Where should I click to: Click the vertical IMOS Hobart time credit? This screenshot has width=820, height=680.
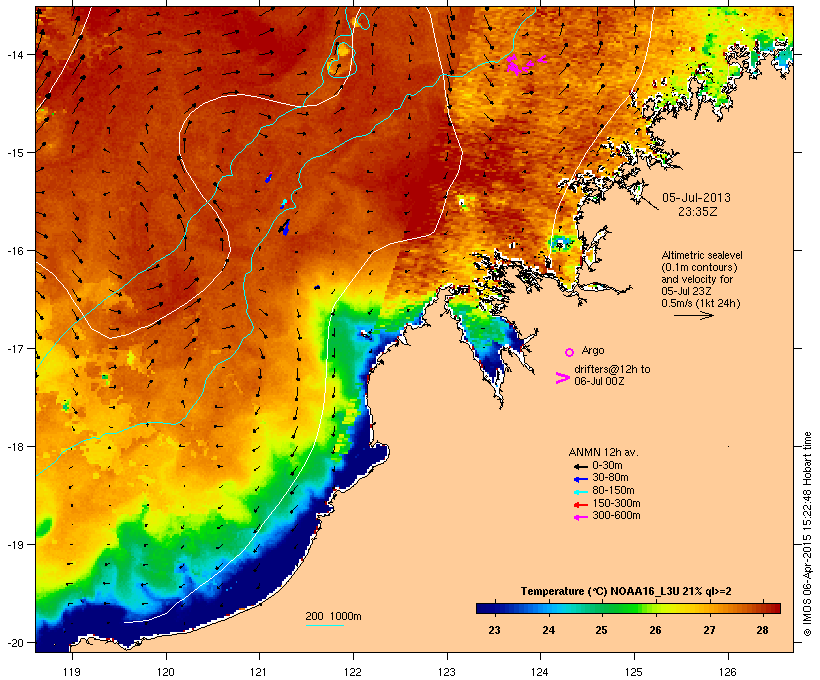point(807,535)
